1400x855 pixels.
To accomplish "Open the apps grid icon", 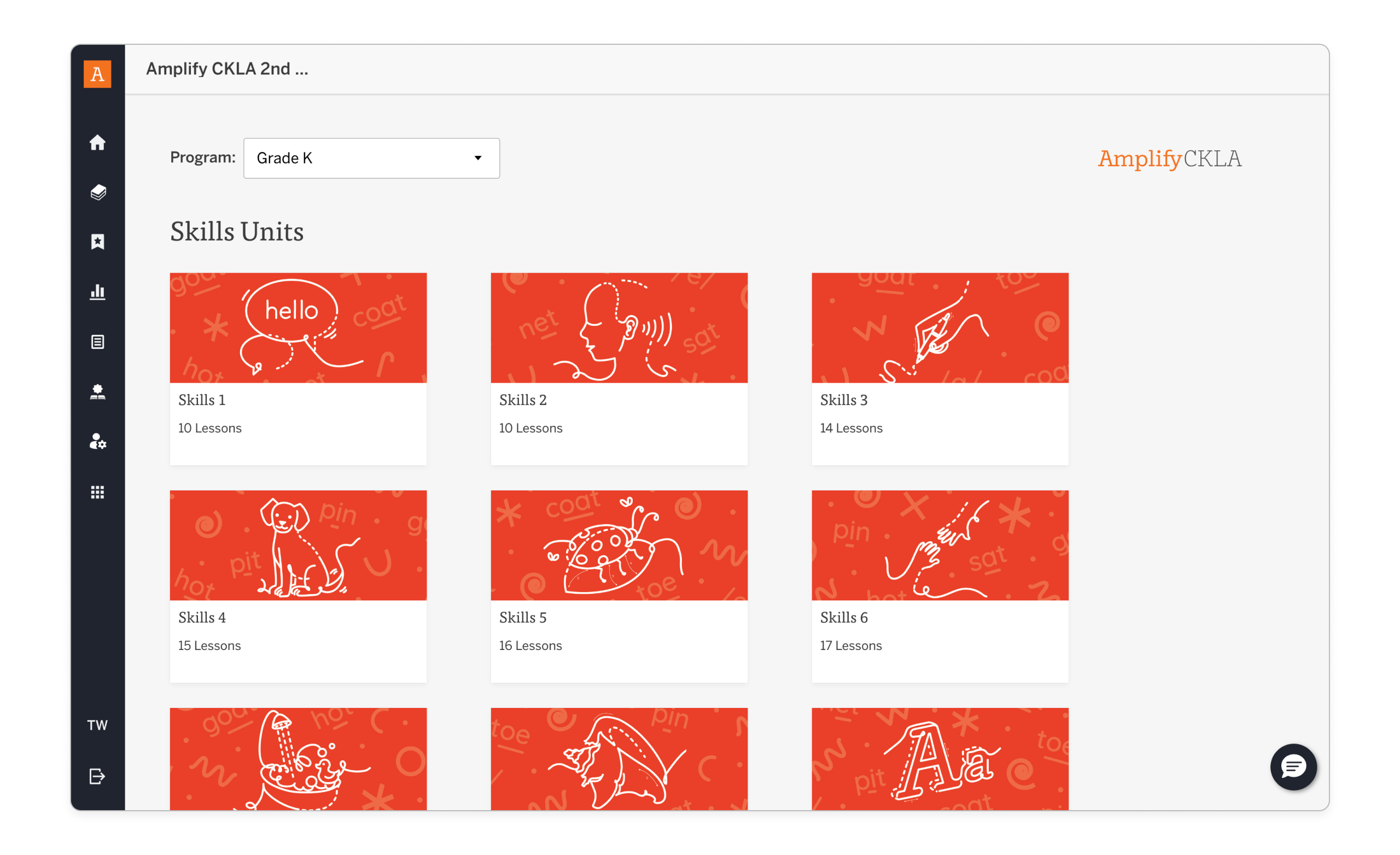I will click(x=97, y=492).
